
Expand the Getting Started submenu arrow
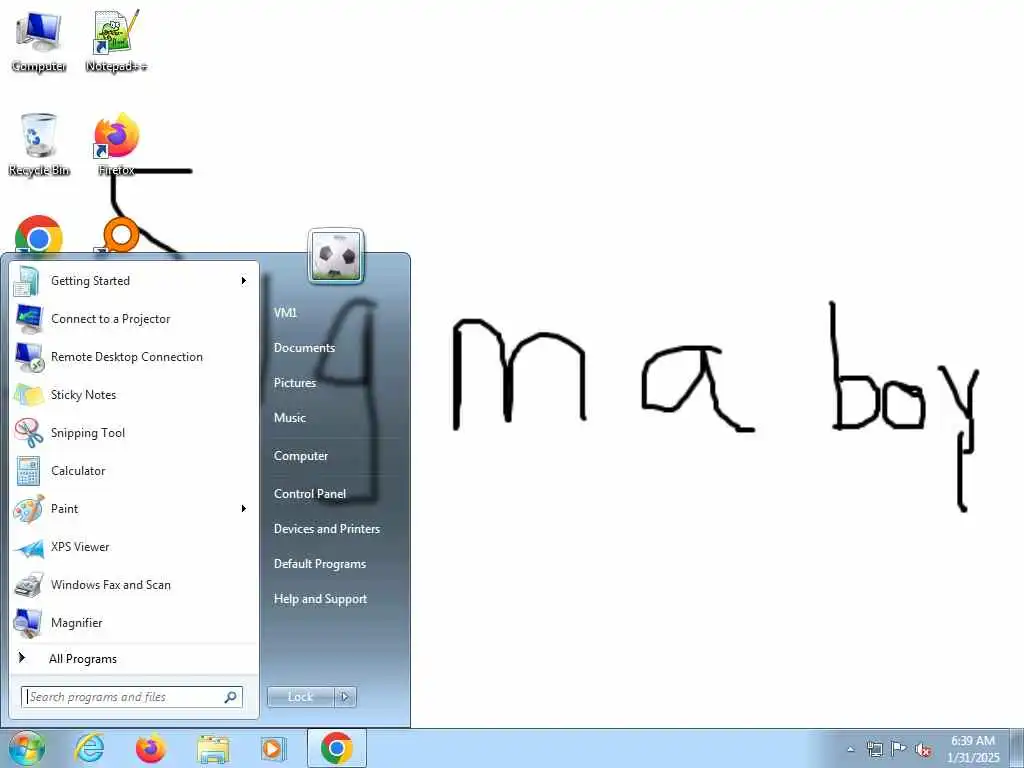[244, 281]
